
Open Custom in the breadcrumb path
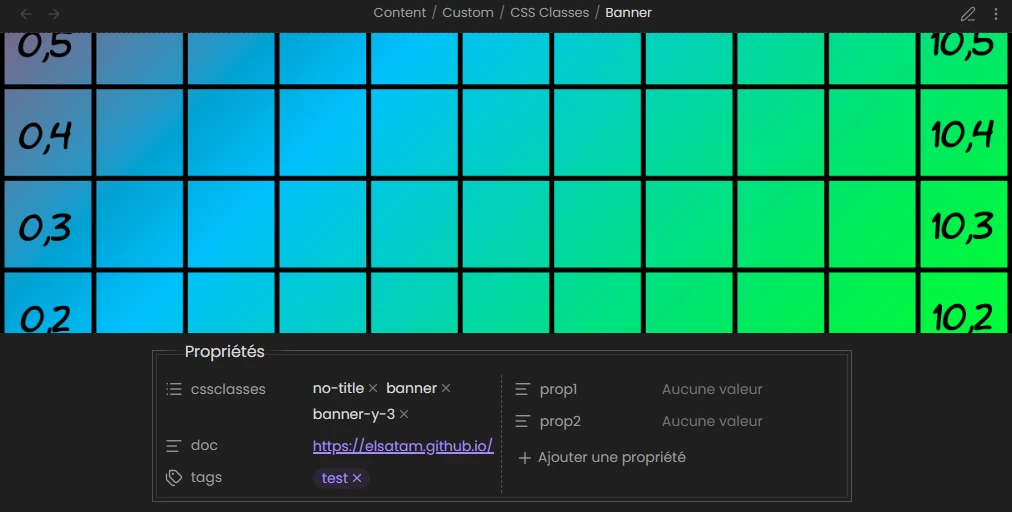coord(468,13)
